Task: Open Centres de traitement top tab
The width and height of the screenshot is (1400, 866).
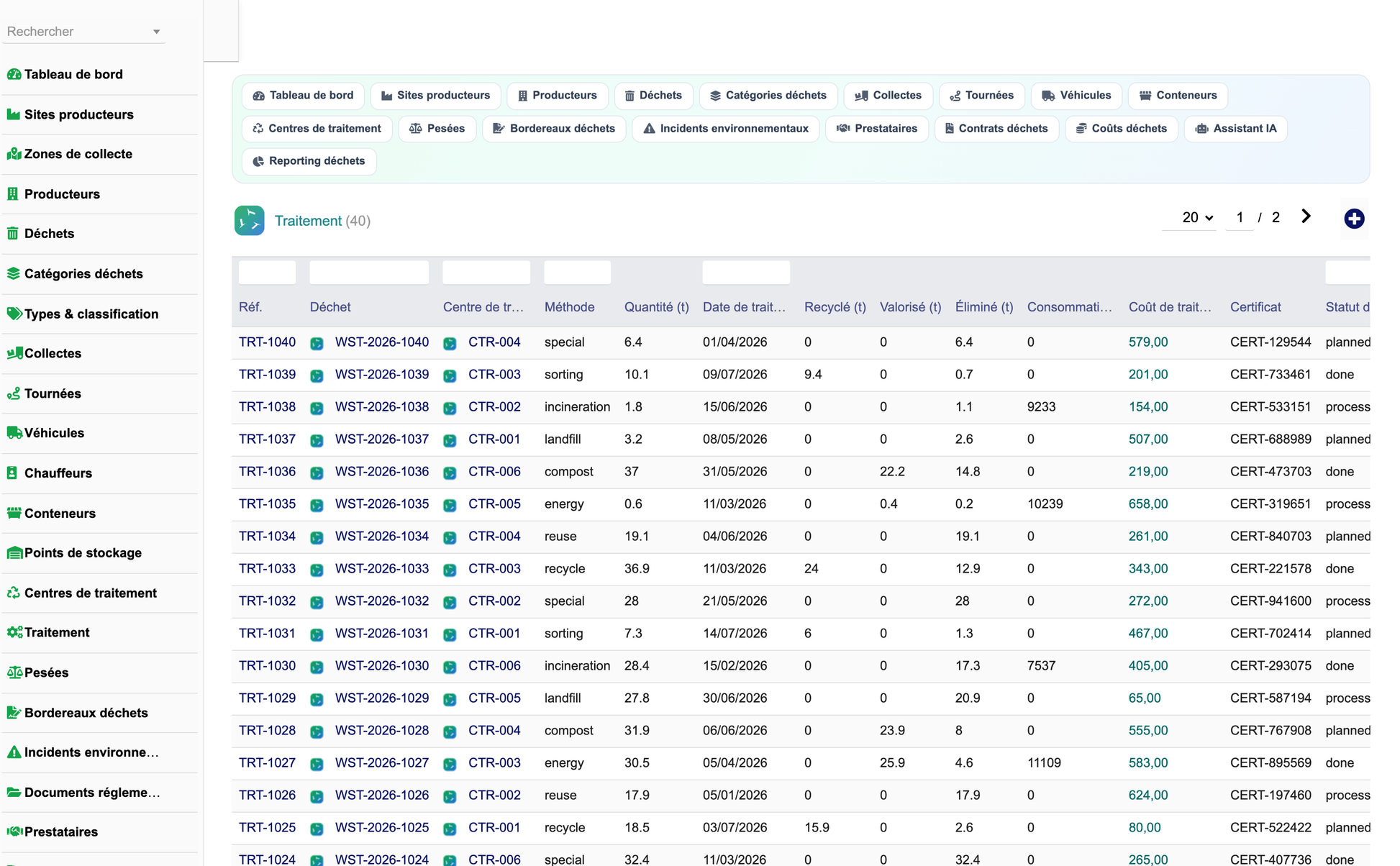Action: tap(317, 129)
